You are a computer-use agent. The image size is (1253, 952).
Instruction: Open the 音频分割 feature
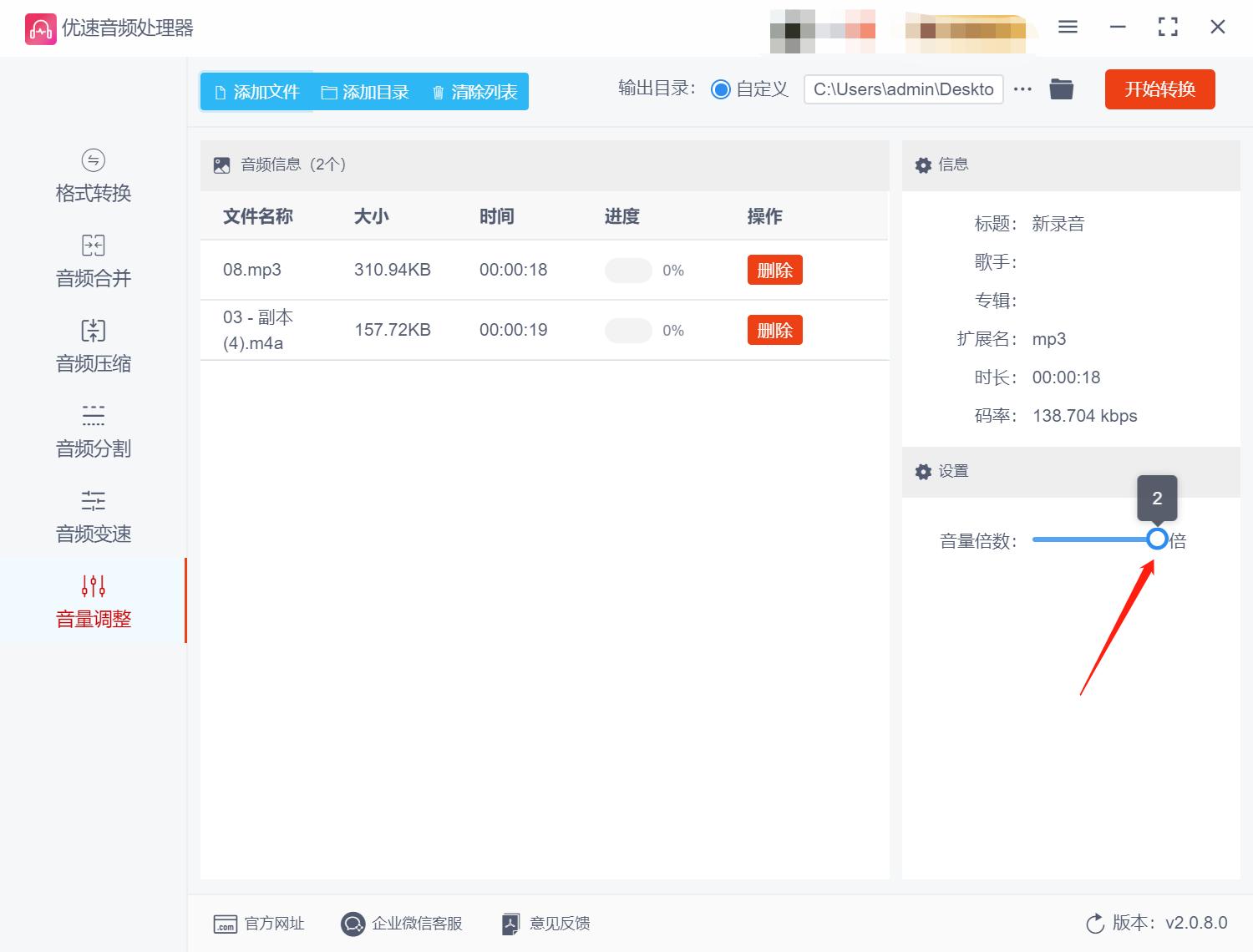[x=92, y=431]
